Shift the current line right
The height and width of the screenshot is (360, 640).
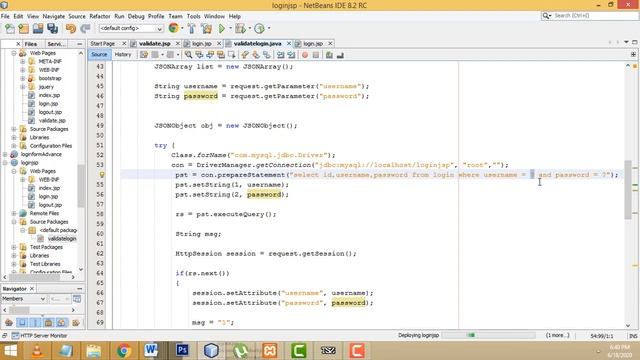[x=291, y=55]
